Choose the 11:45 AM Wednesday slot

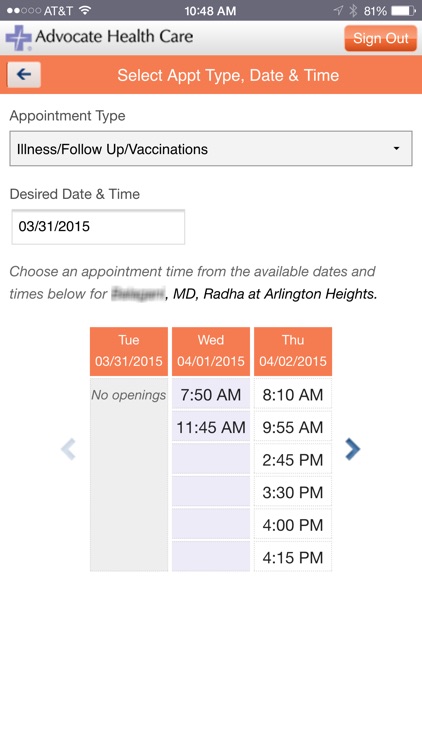coord(211,427)
